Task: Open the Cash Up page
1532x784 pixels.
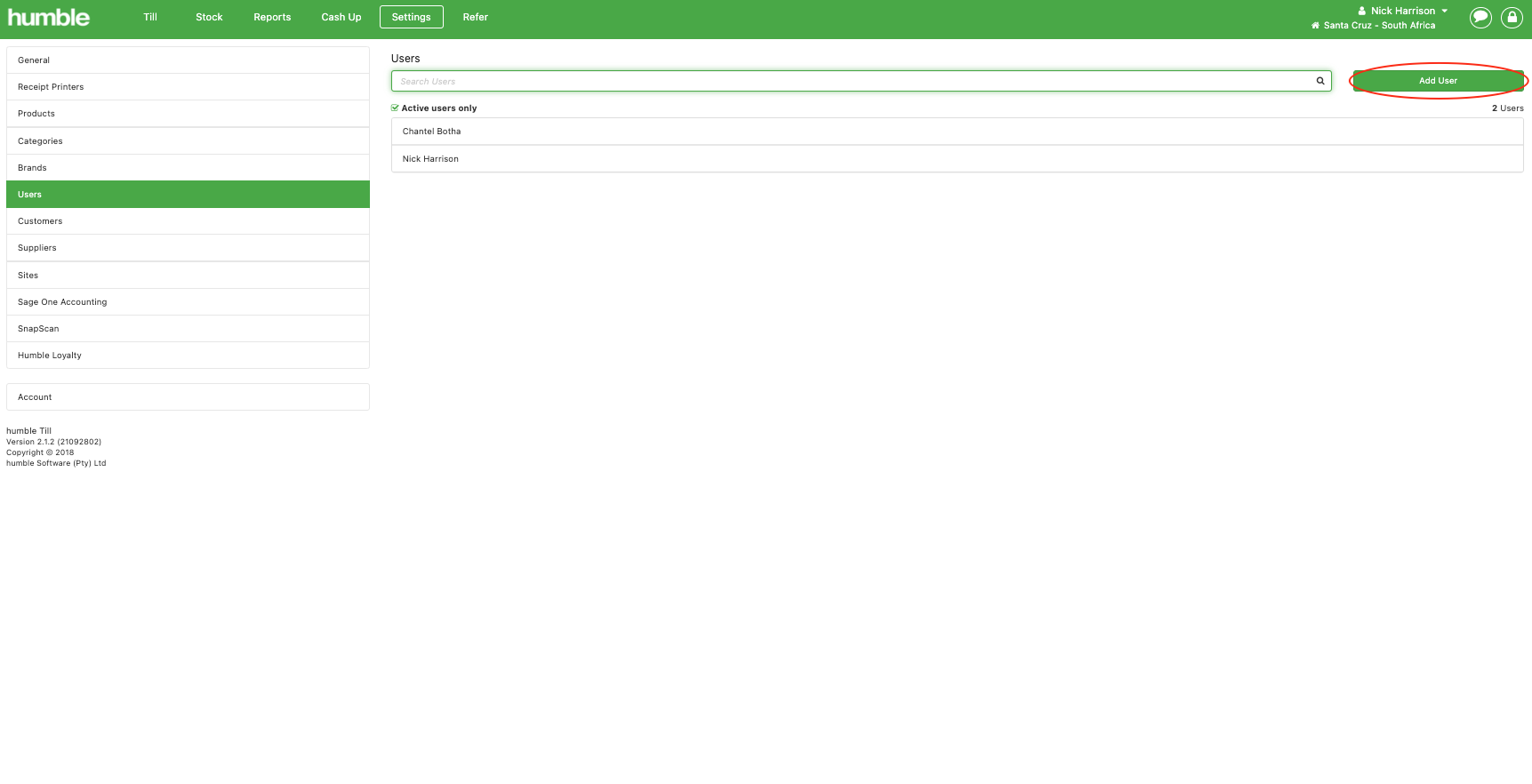Action: tap(341, 17)
